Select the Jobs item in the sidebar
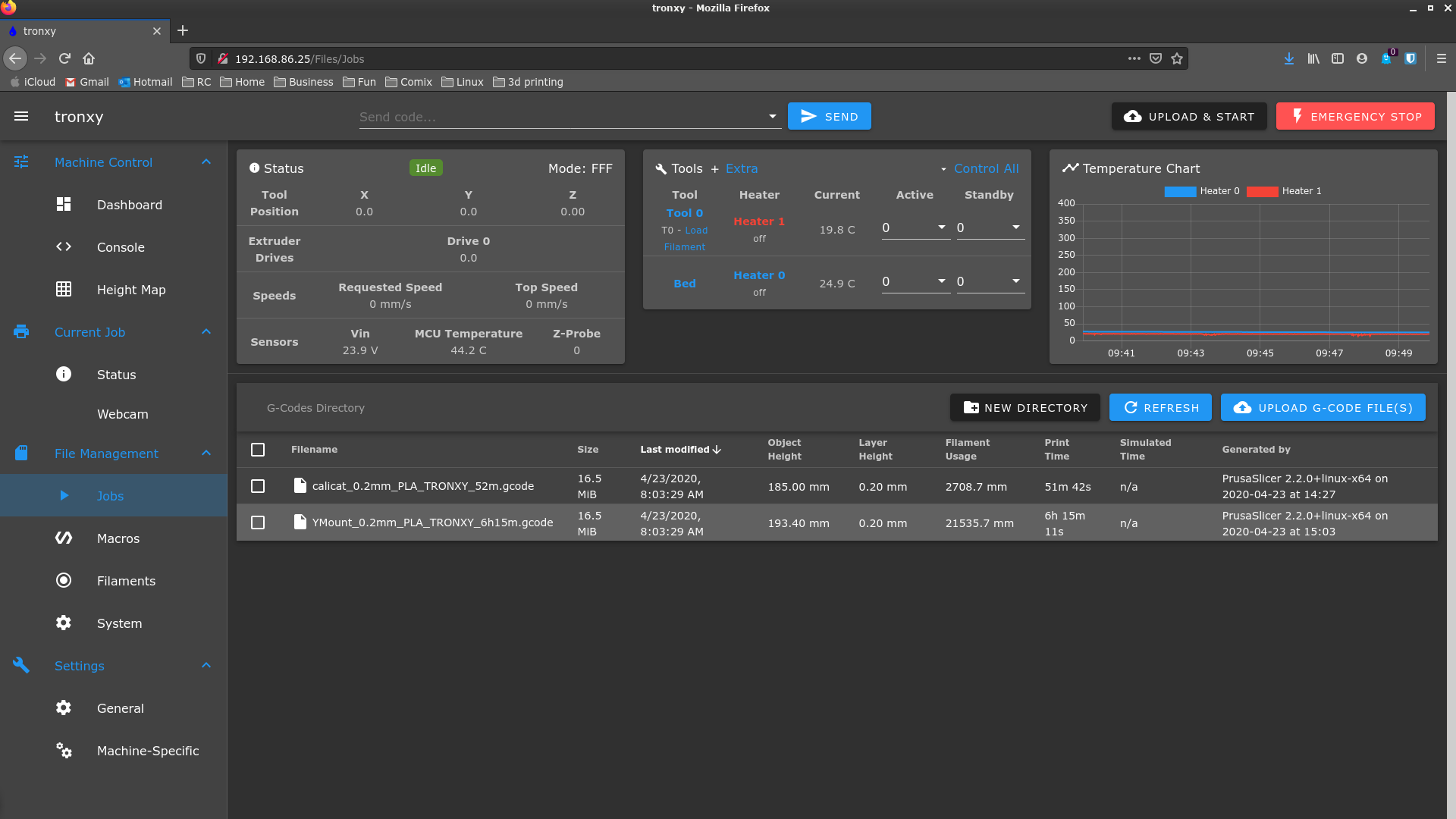This screenshot has height=819, width=1456. click(x=110, y=495)
